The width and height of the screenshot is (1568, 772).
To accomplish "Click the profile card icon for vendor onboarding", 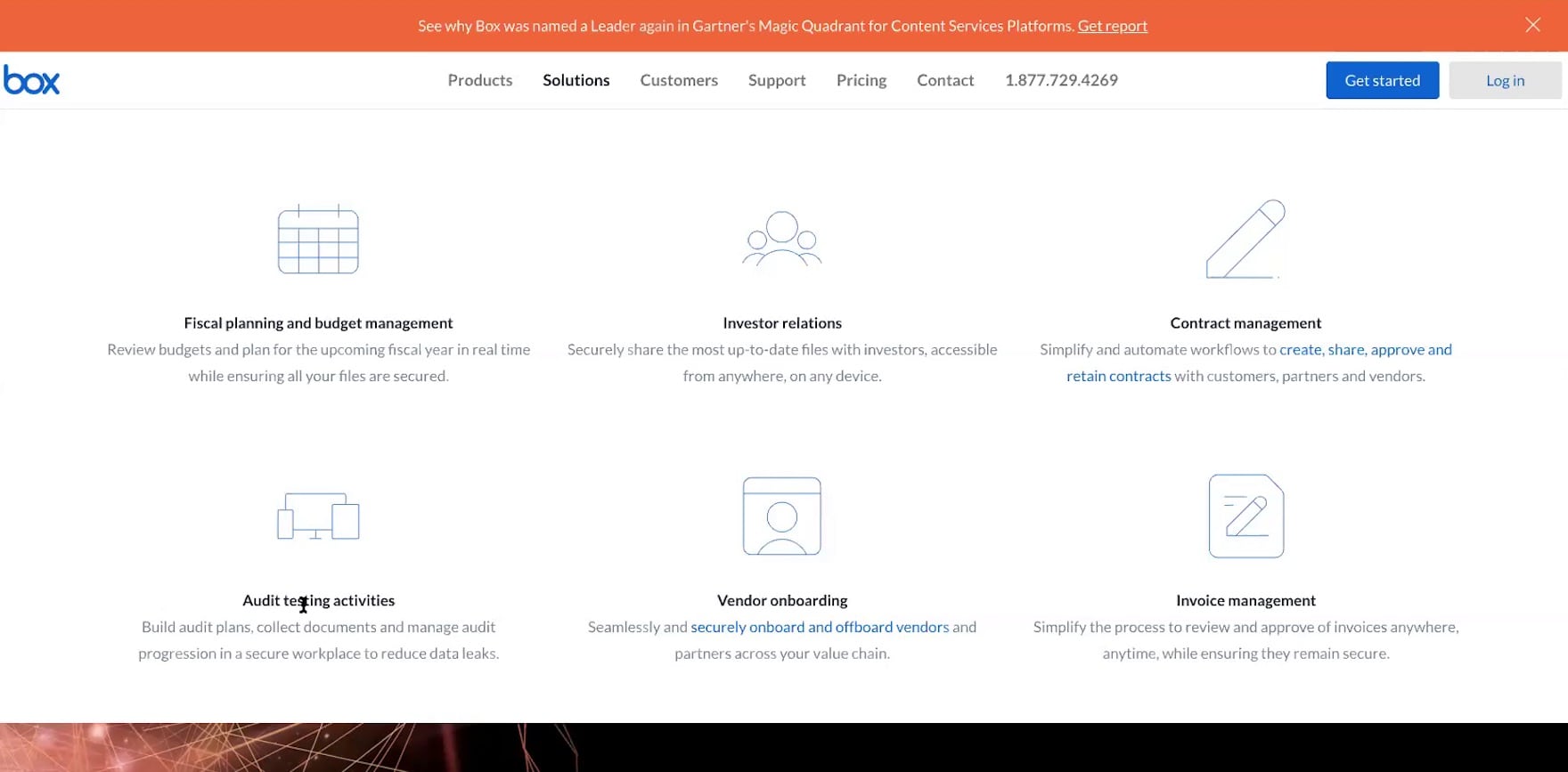I will tap(781, 516).
